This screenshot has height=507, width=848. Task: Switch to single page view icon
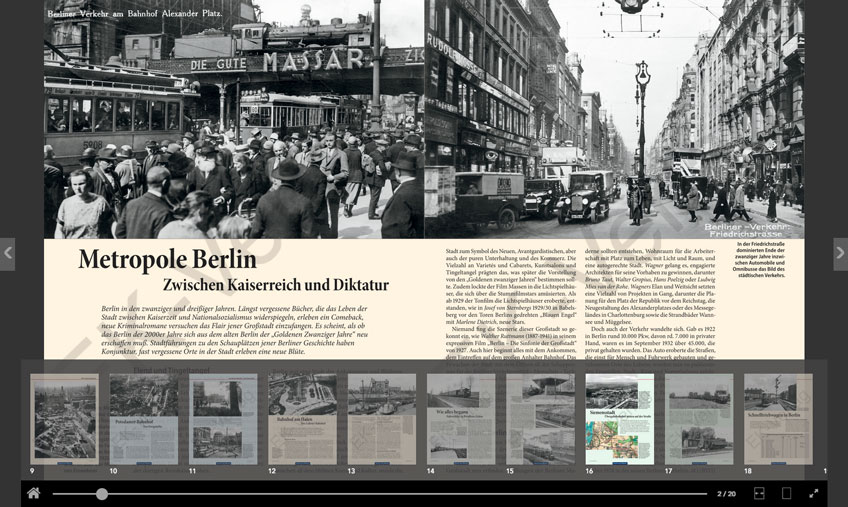[x=786, y=493]
